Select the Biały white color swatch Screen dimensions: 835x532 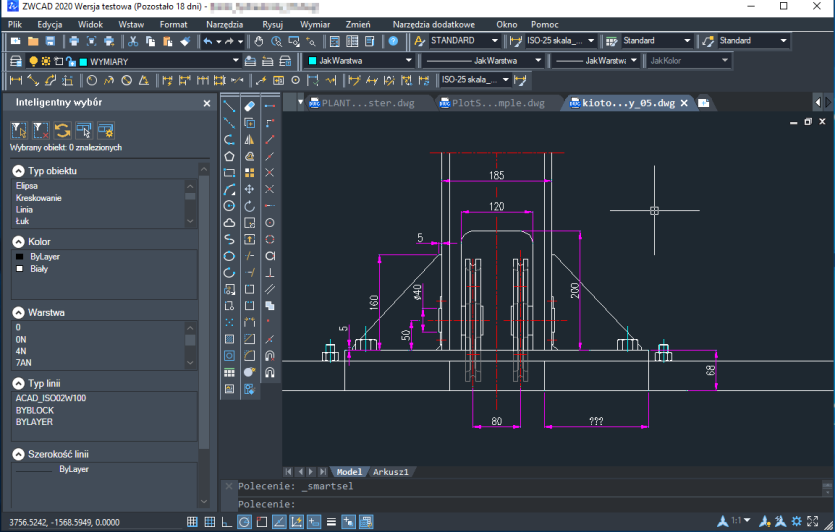click(20, 269)
